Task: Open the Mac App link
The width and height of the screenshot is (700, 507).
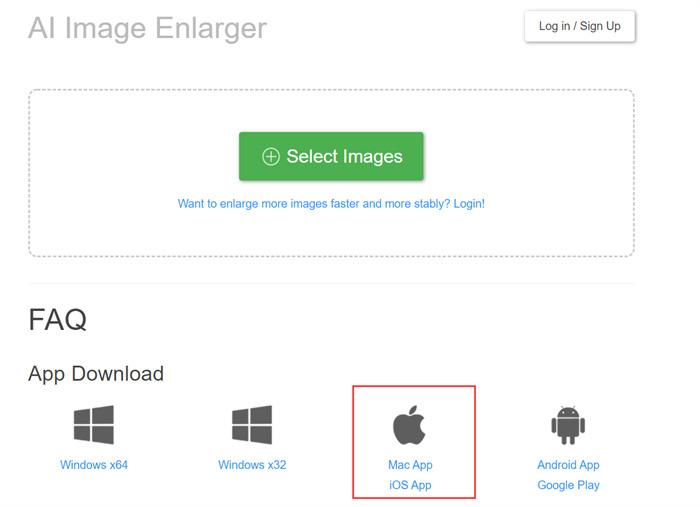Action: coord(410,465)
